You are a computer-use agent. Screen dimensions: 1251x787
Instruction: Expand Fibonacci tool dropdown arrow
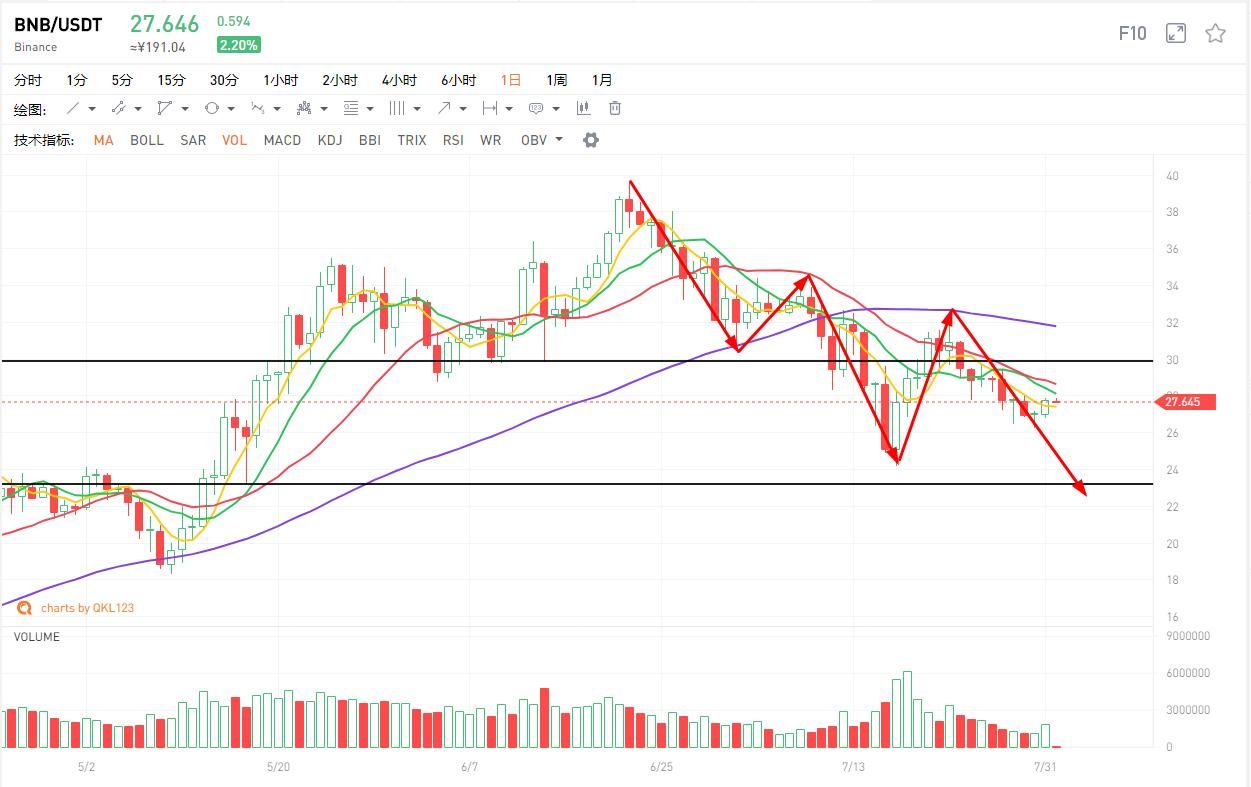(x=370, y=109)
